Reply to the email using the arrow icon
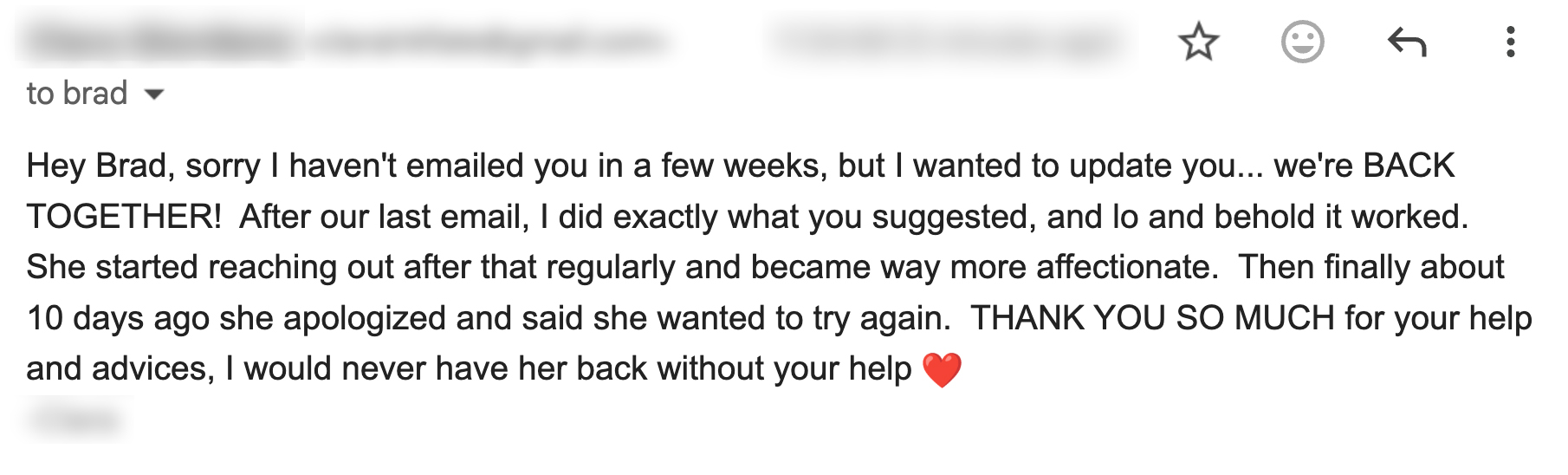This screenshot has height=475, width=1568. pos(1406,42)
